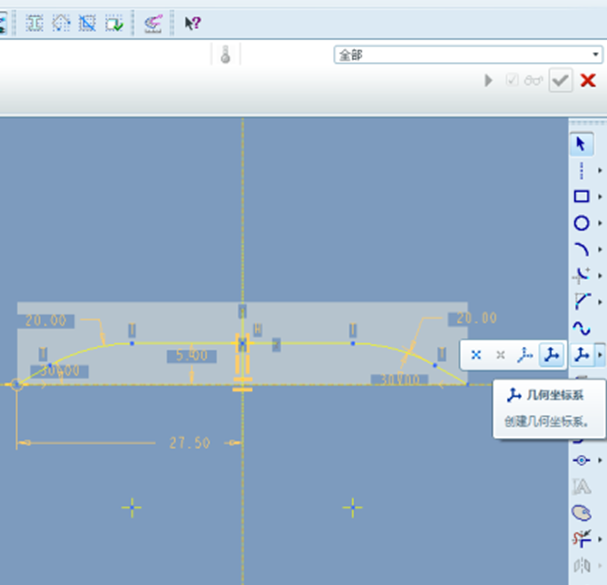Select the arc sketch tool
This screenshot has height=585, width=607.
[x=581, y=249]
